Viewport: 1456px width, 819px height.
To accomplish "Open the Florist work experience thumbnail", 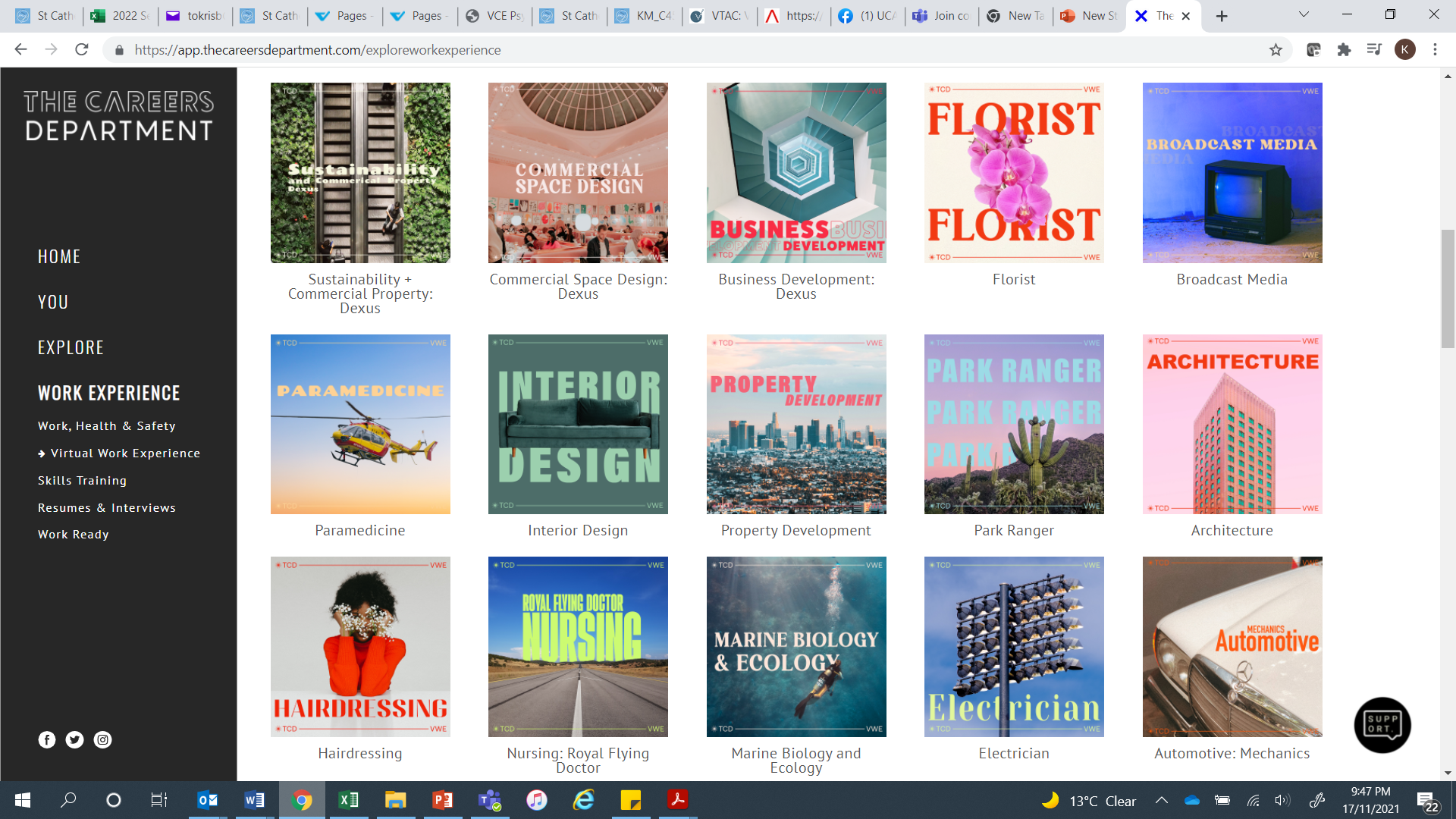I will click(1014, 173).
